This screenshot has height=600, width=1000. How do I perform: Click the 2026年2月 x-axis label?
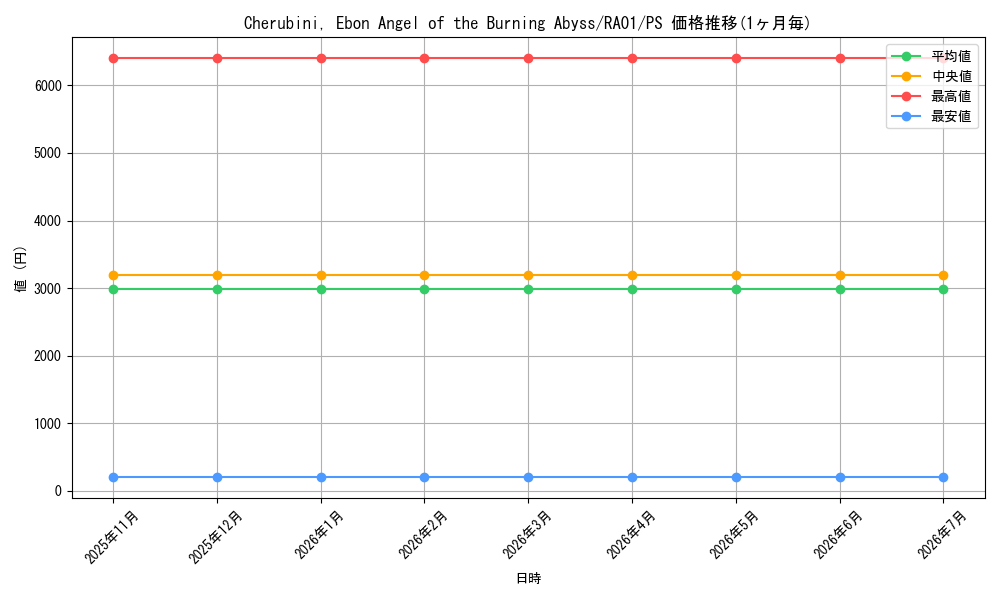click(423, 534)
